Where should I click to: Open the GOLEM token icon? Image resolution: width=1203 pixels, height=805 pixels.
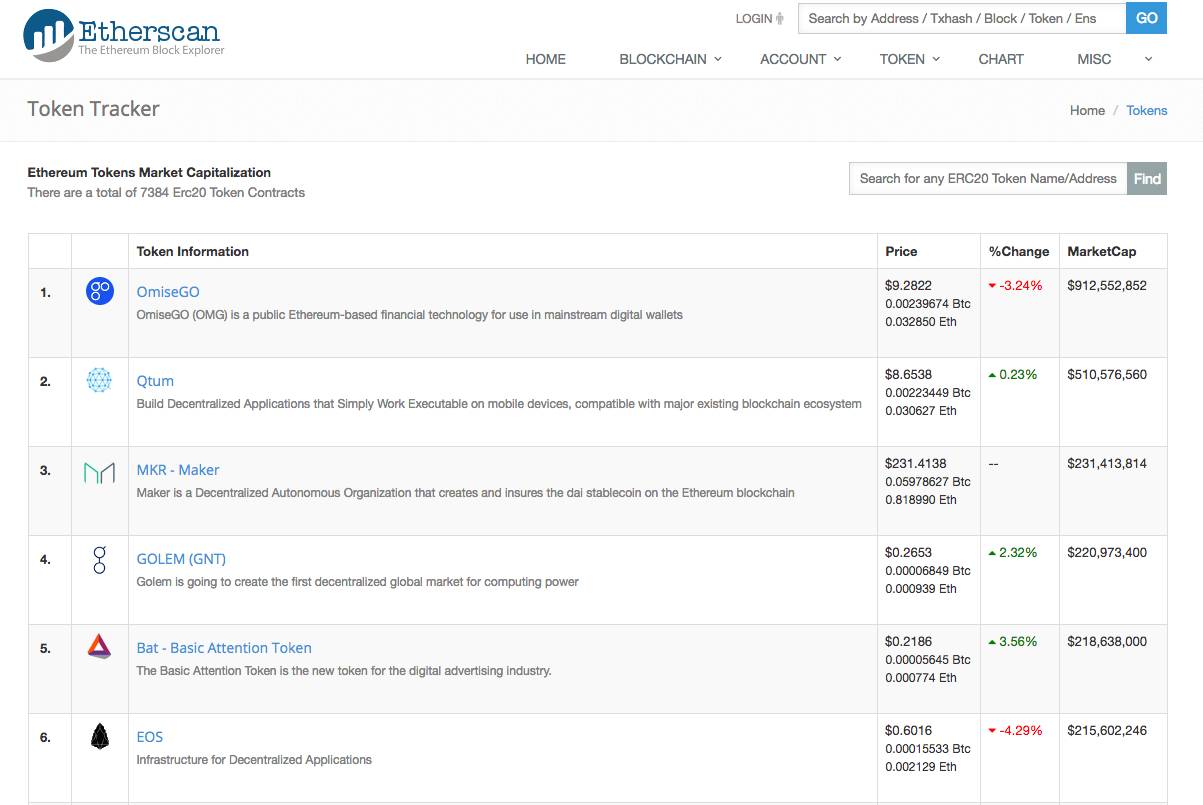click(x=99, y=559)
